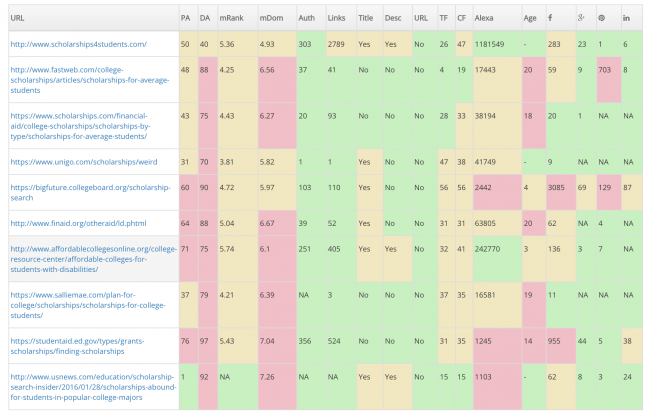
Task: Open the bigfuture.collegeboard.org scholarship-search link
Action: tap(90, 192)
